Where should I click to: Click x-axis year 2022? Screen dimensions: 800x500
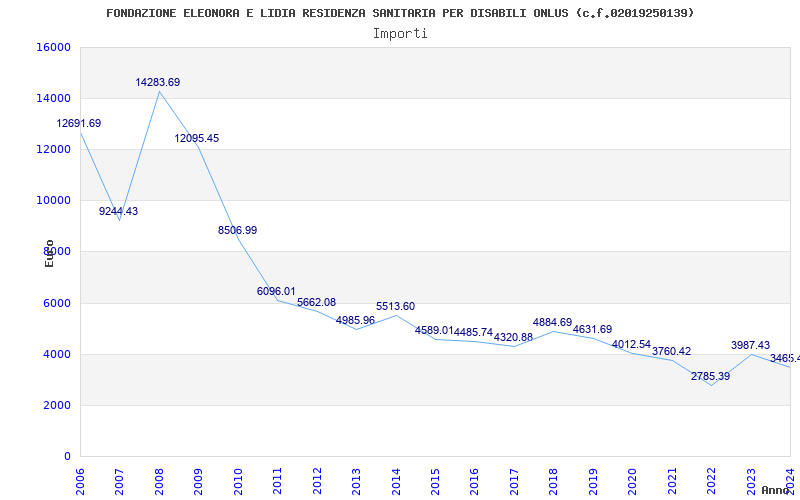(x=712, y=482)
